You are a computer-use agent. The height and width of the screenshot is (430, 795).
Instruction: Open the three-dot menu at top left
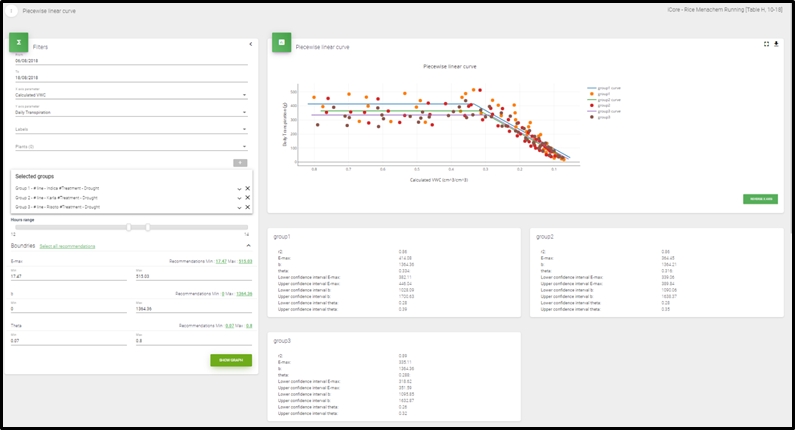(11, 11)
